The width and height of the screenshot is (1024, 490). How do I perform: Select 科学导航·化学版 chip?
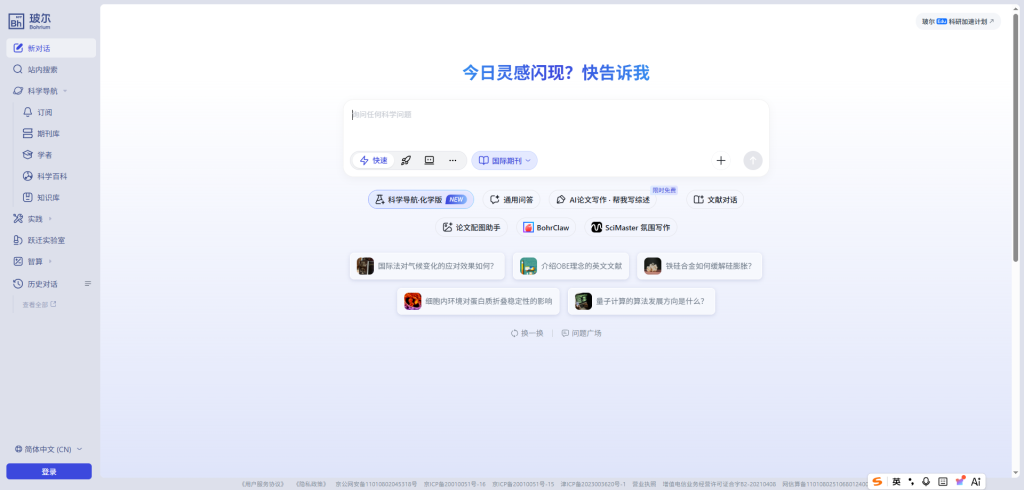coord(421,199)
